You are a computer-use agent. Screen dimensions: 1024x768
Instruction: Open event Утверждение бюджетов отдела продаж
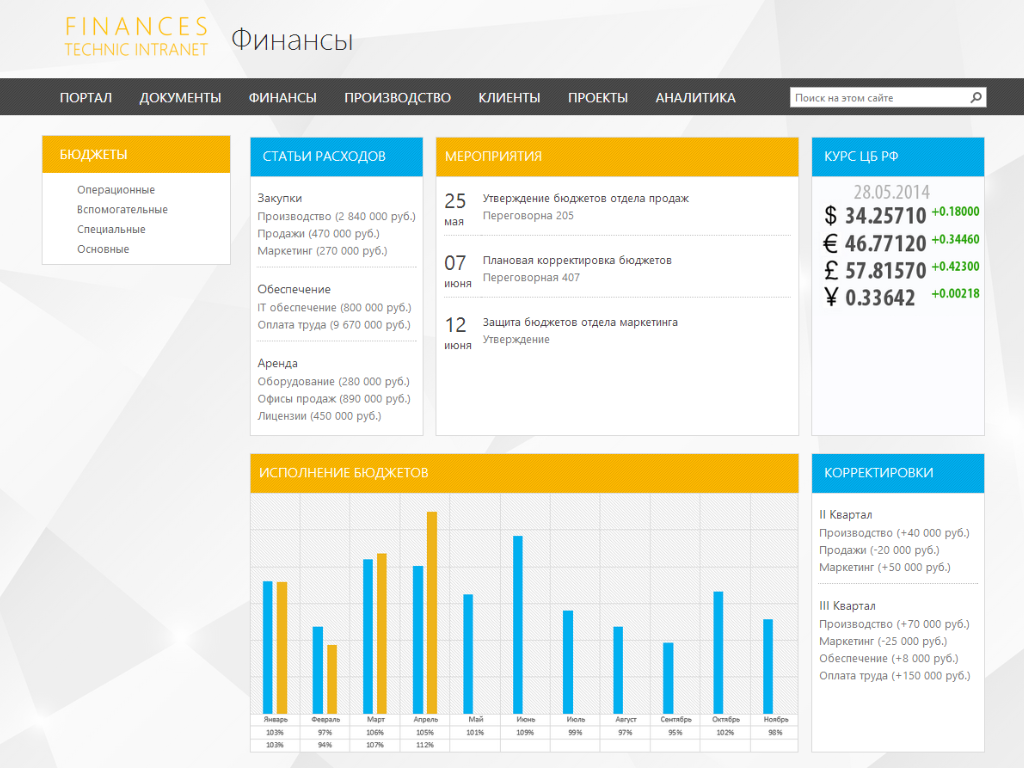(x=585, y=198)
